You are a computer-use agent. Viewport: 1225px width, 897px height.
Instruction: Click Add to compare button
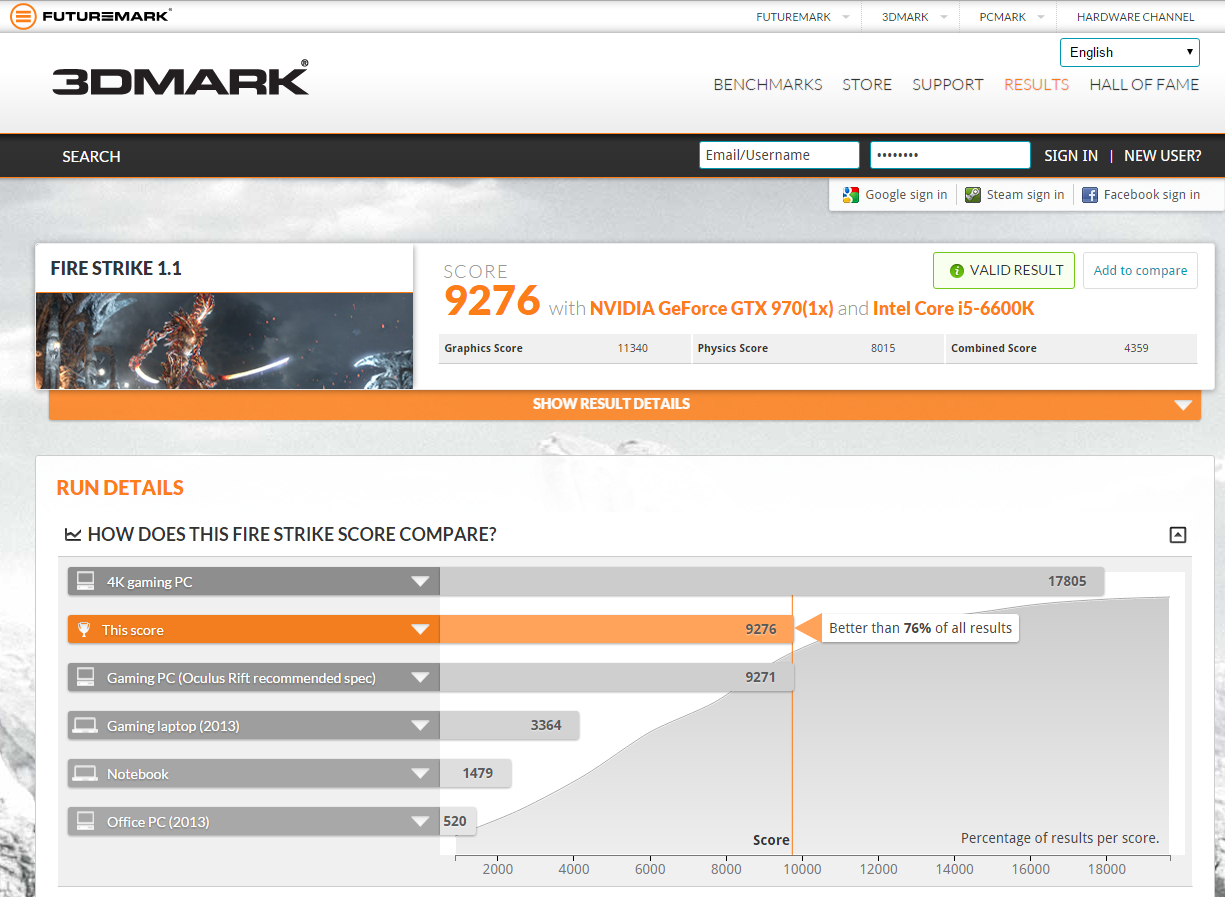point(1140,270)
